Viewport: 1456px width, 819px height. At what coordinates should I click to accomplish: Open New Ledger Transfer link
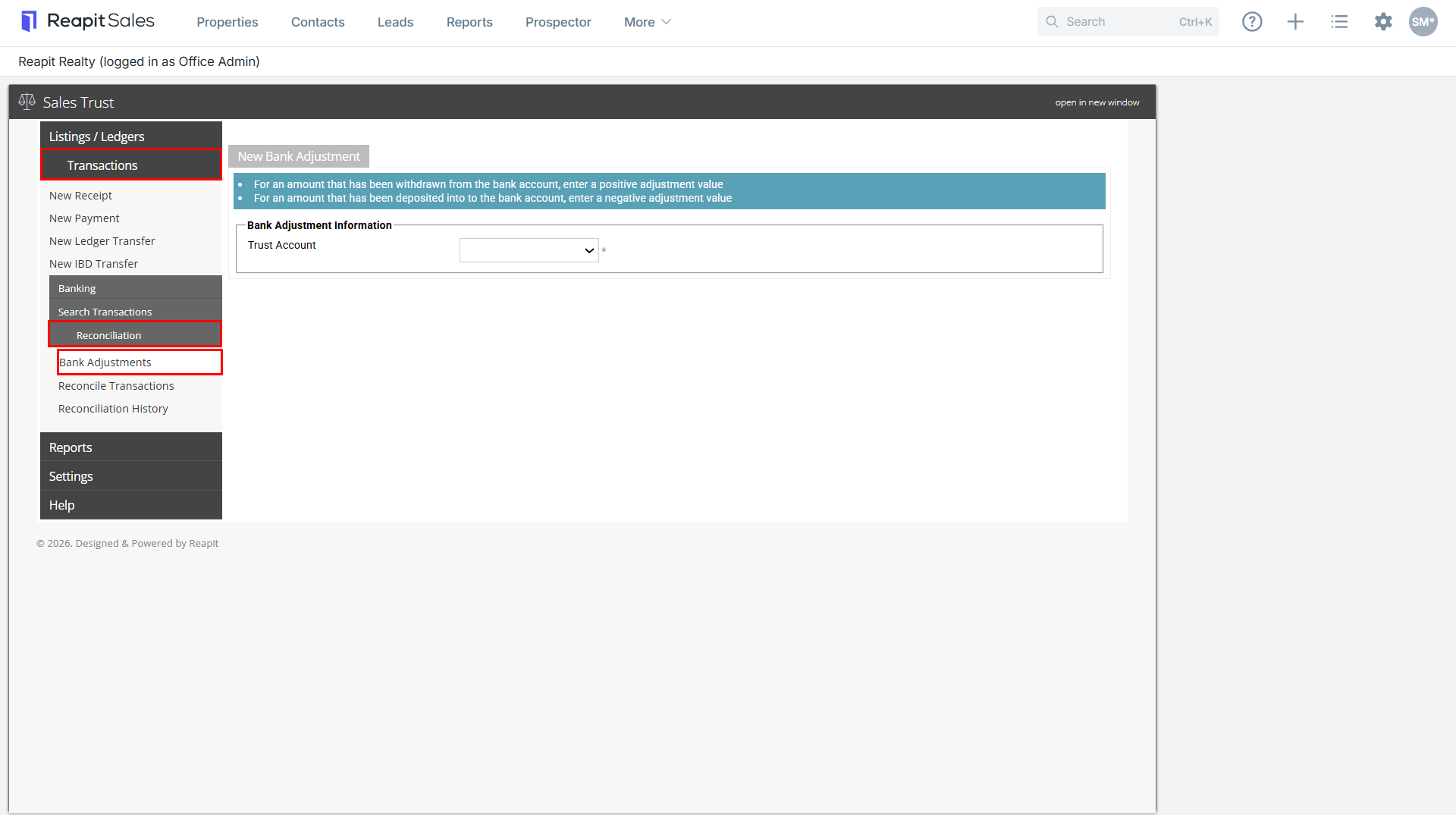102,240
